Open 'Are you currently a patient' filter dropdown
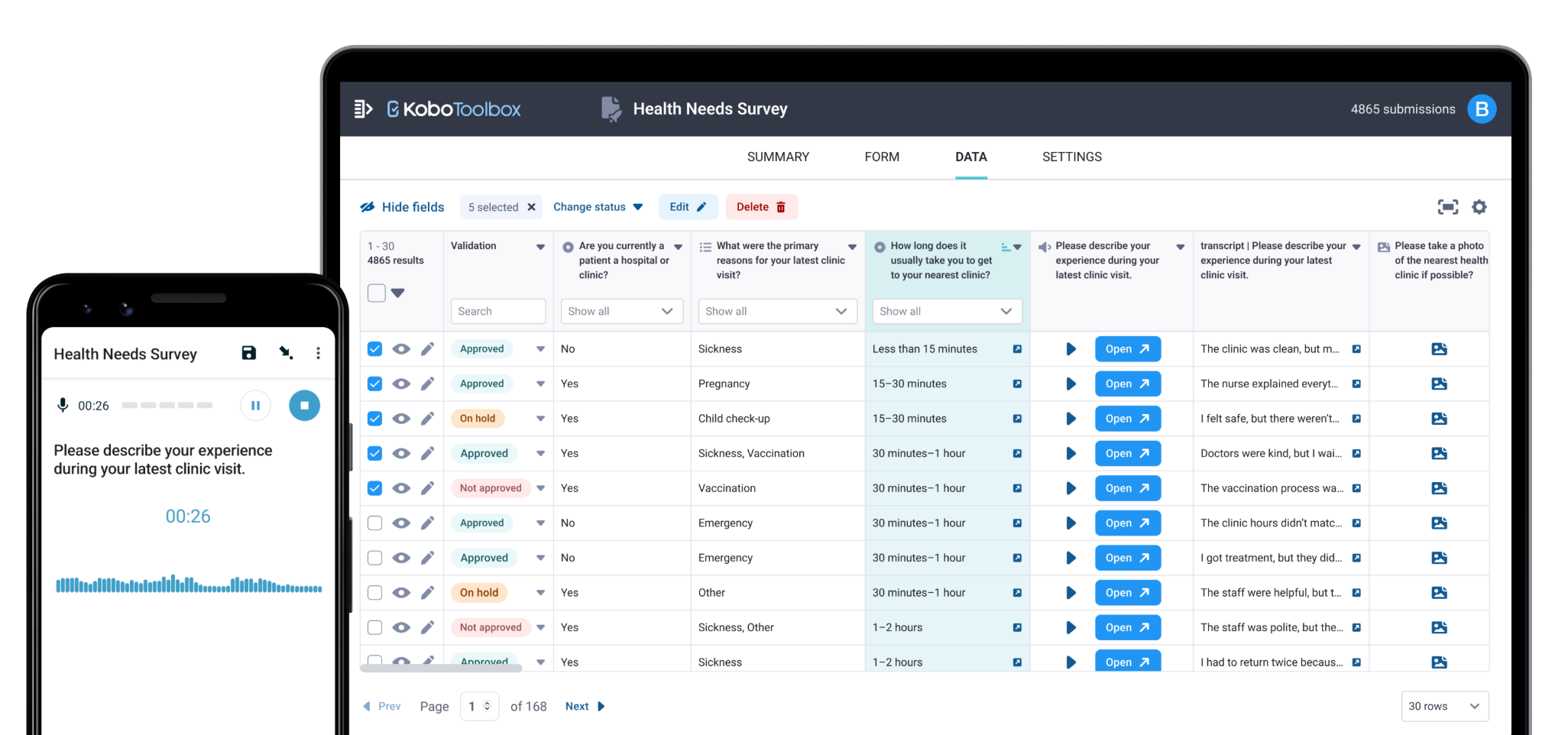This screenshot has width=1568, height=735. [x=622, y=311]
